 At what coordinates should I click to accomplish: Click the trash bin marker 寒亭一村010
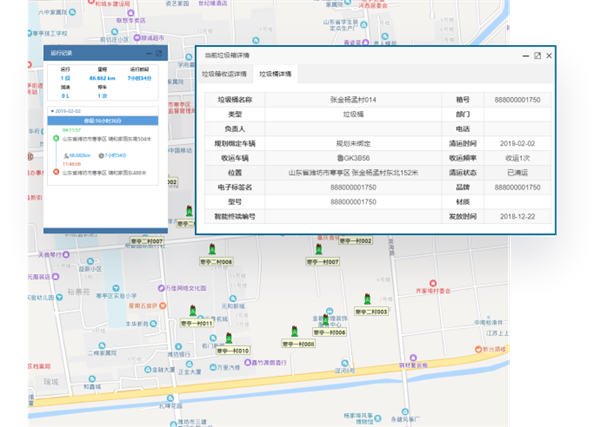pyautogui.click(x=231, y=339)
